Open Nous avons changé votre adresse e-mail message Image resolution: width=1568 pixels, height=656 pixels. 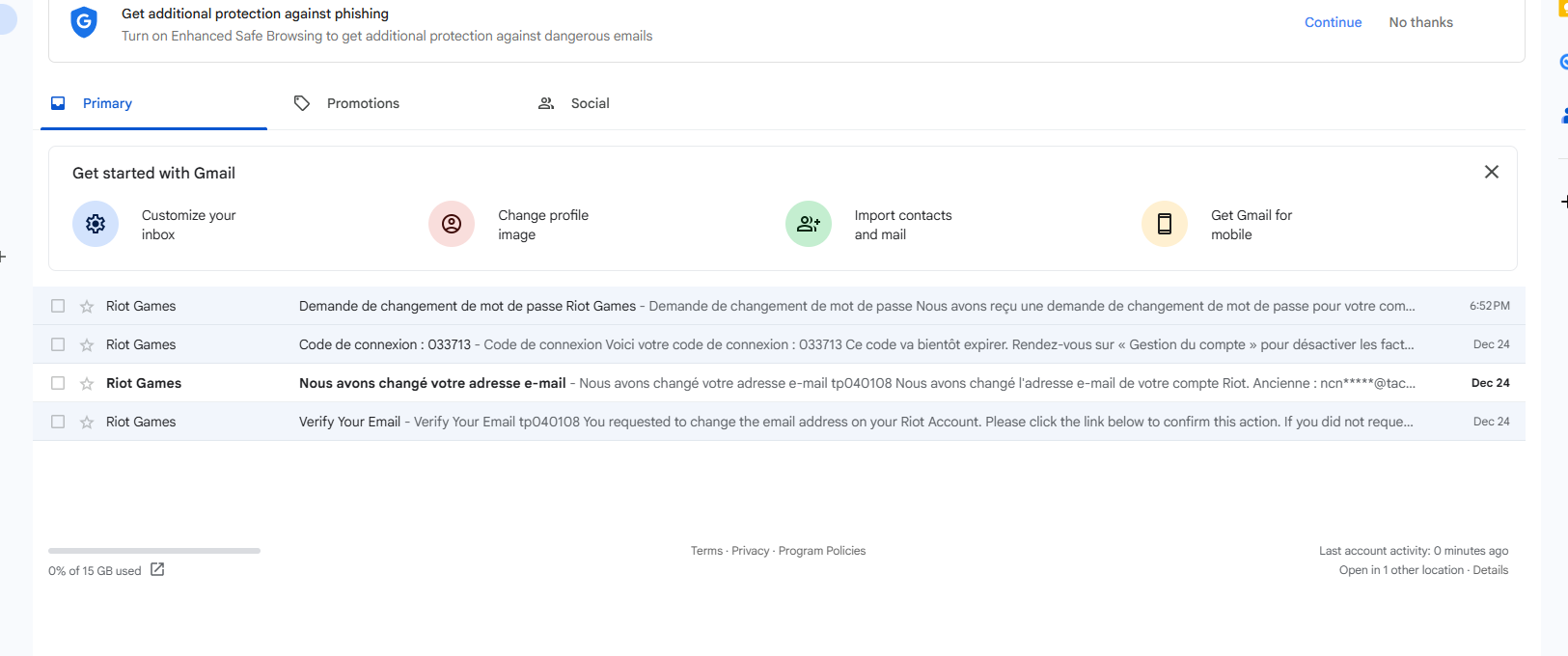point(779,383)
